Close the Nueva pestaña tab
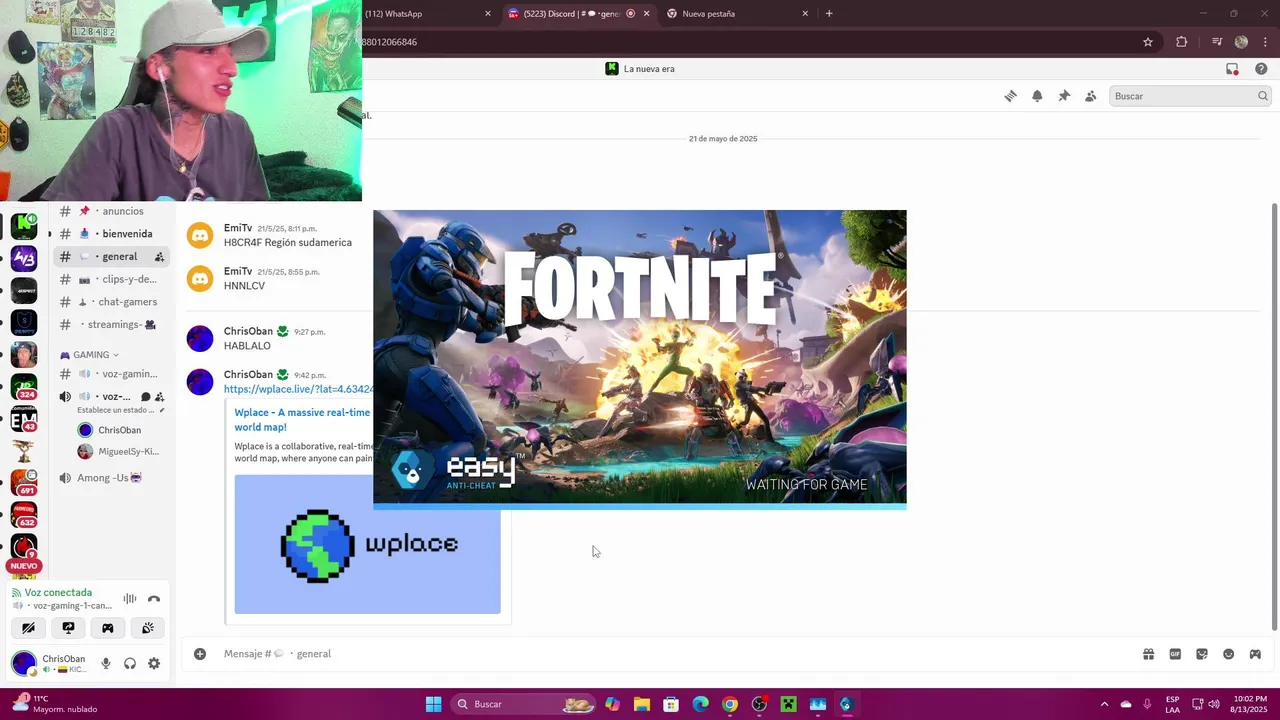This screenshot has height=720, width=1280. 805,14
